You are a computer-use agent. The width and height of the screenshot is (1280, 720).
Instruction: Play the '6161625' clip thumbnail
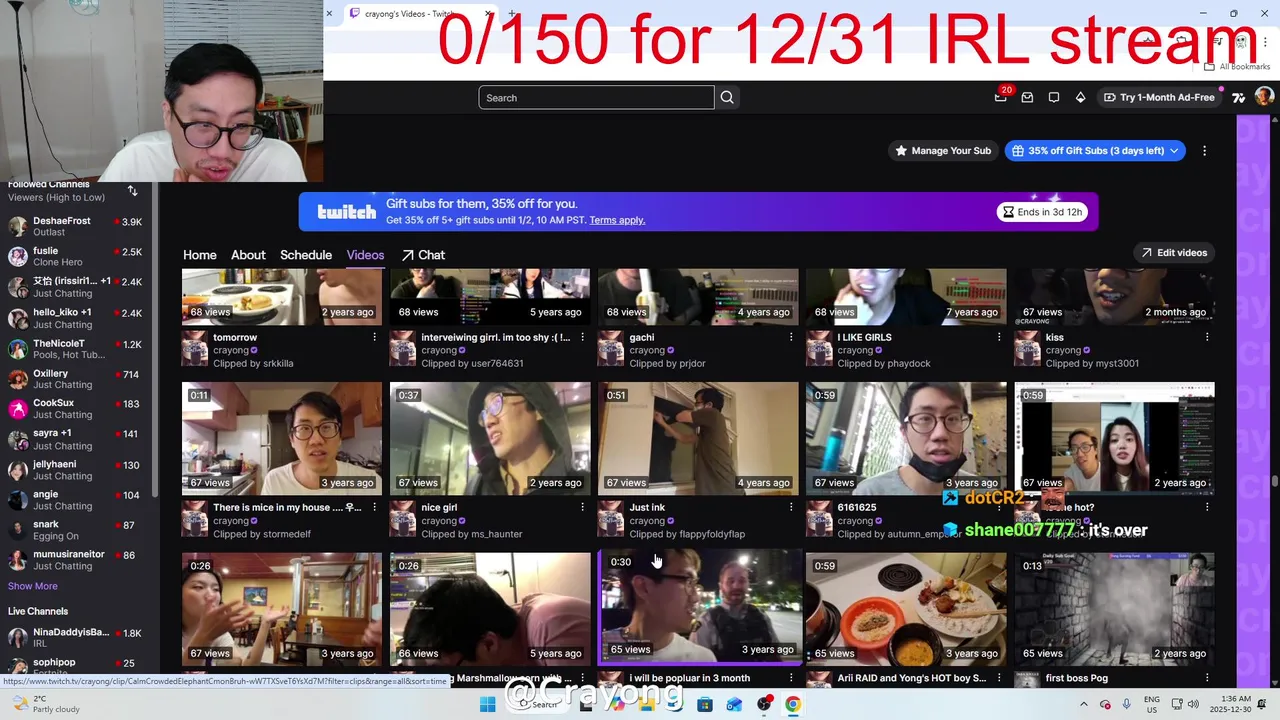[906, 438]
